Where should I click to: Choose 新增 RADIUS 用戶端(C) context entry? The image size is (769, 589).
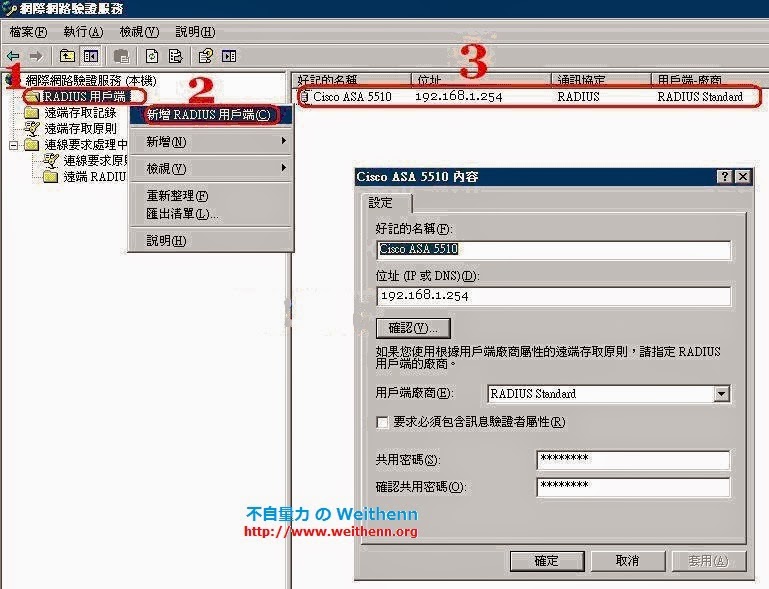point(211,115)
